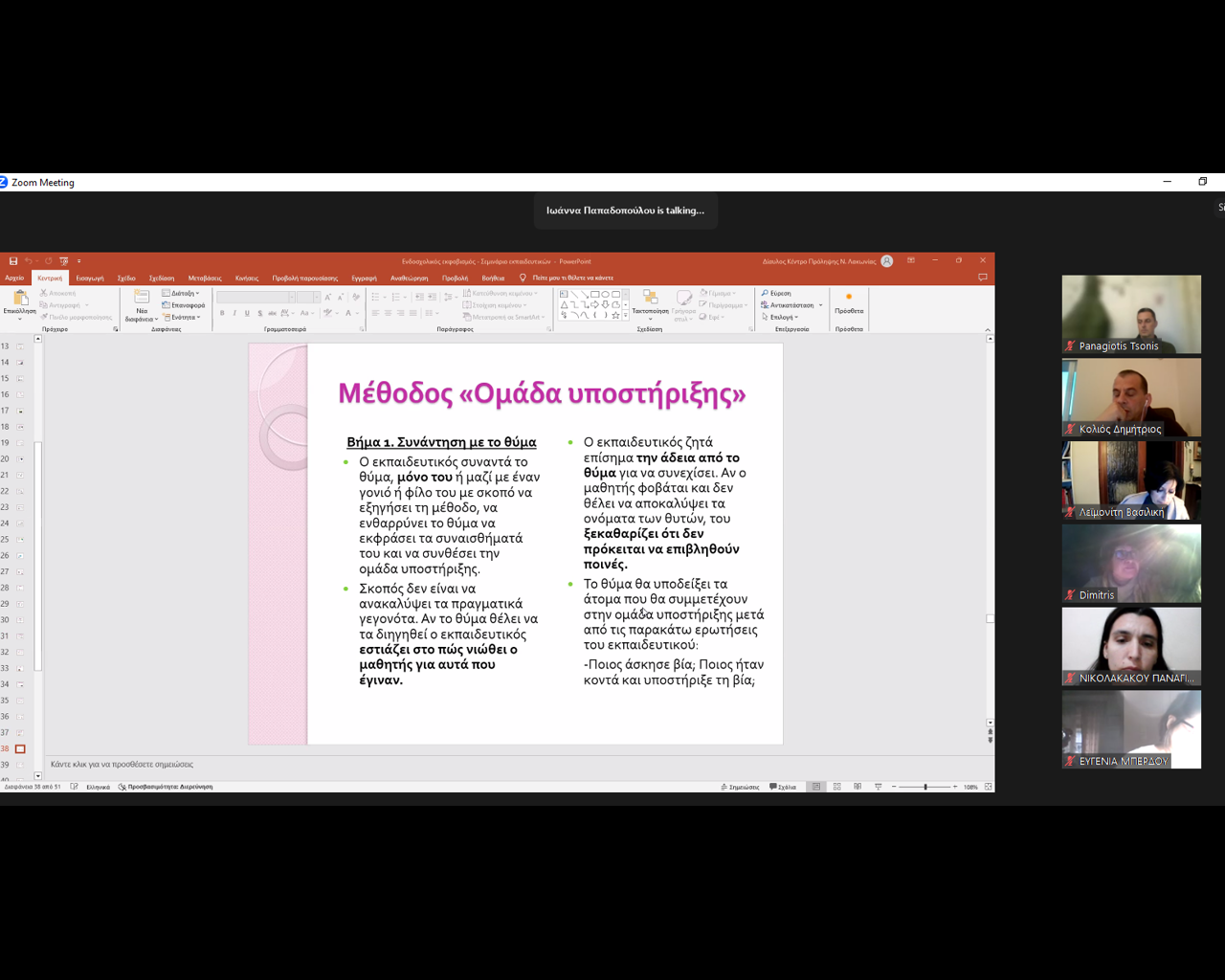The width and height of the screenshot is (1225, 980).
Task: Click the Επαναφορά (Reset) button
Action: (185, 305)
